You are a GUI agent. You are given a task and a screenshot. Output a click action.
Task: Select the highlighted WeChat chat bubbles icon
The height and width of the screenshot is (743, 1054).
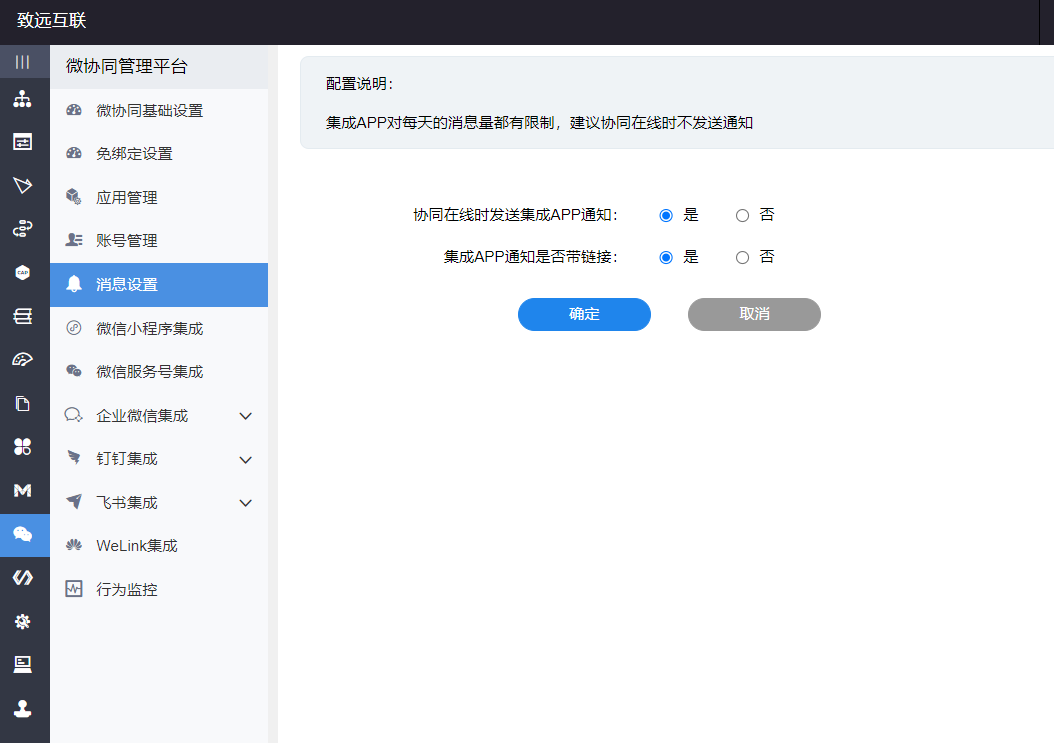point(23,535)
